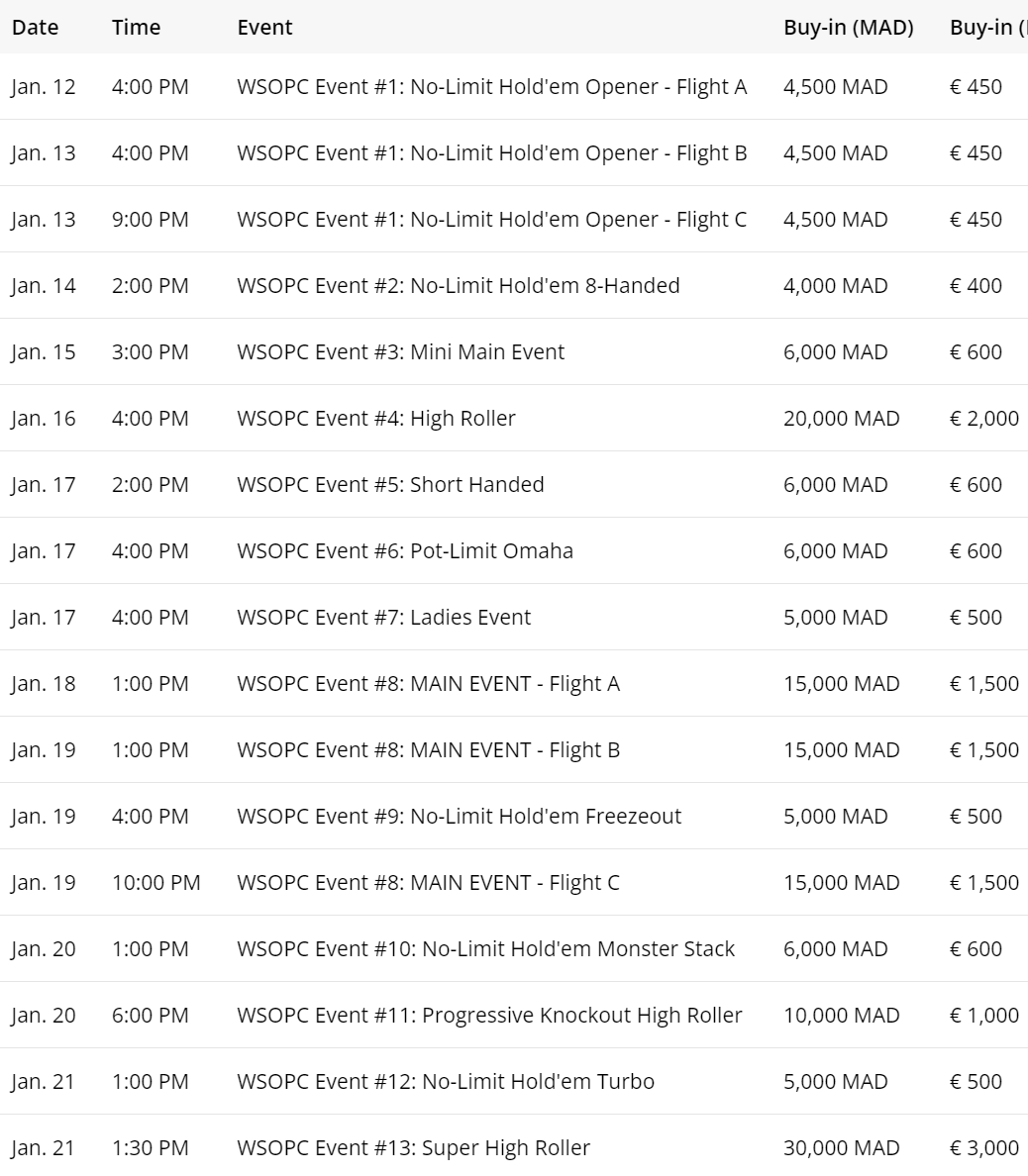Click the Mini Main Event entry
Image resolution: width=1028 pixels, height=1176 pixels.
[x=400, y=352]
